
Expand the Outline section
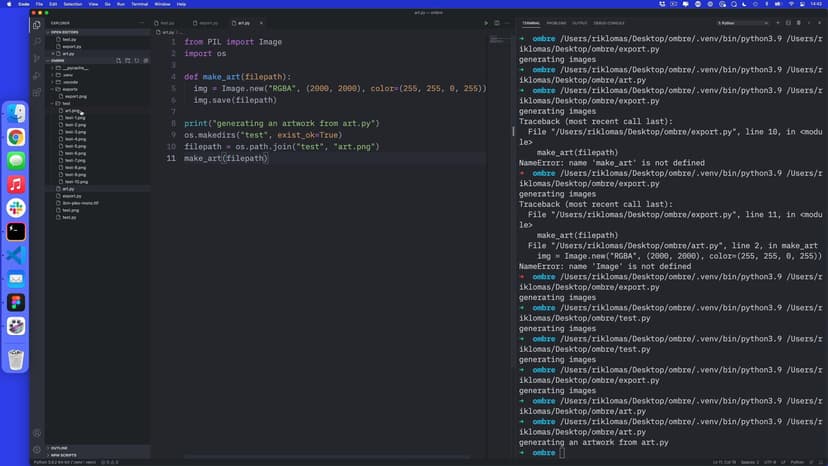[x=59, y=448]
